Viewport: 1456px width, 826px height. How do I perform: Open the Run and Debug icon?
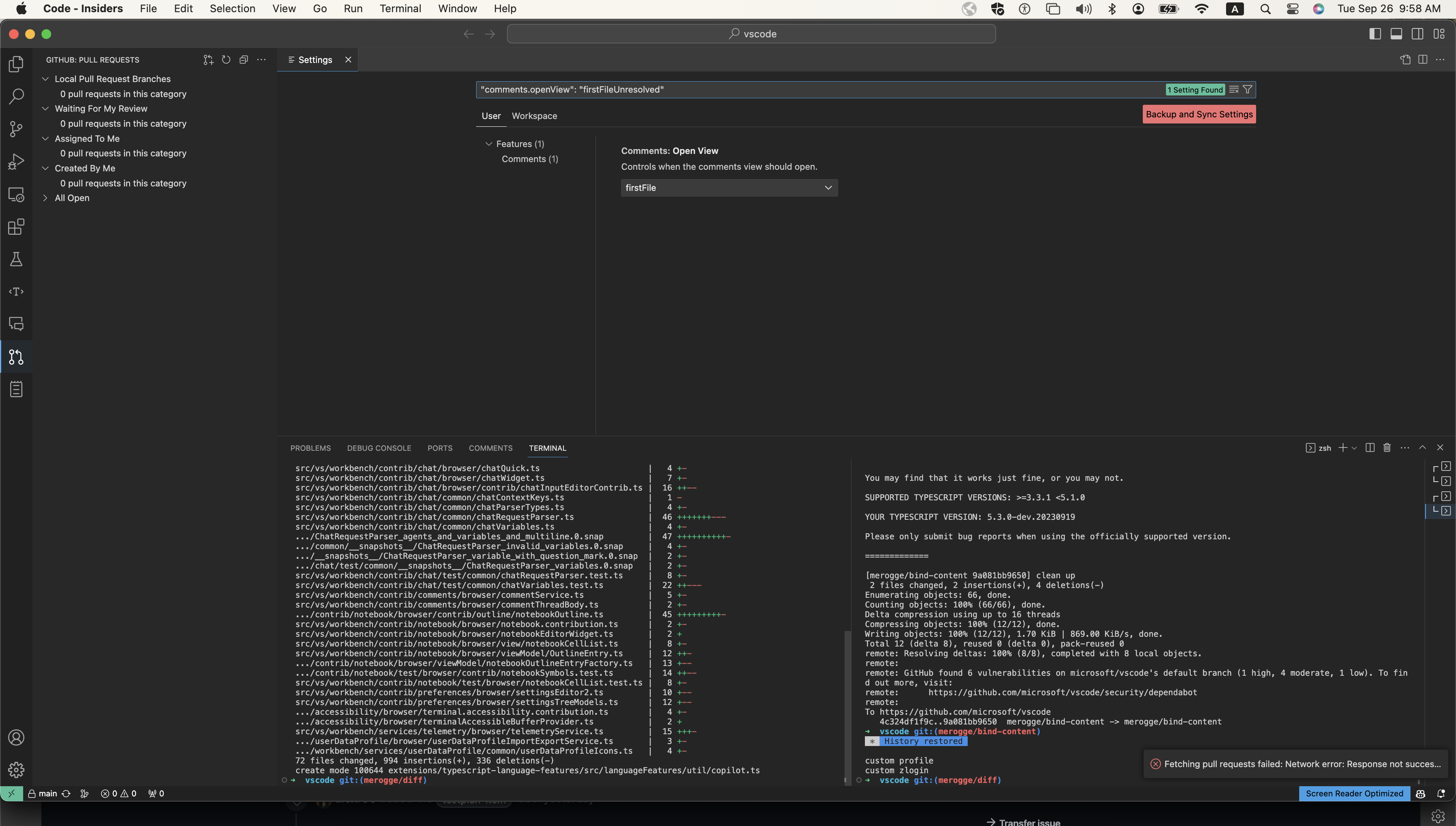[x=16, y=161]
